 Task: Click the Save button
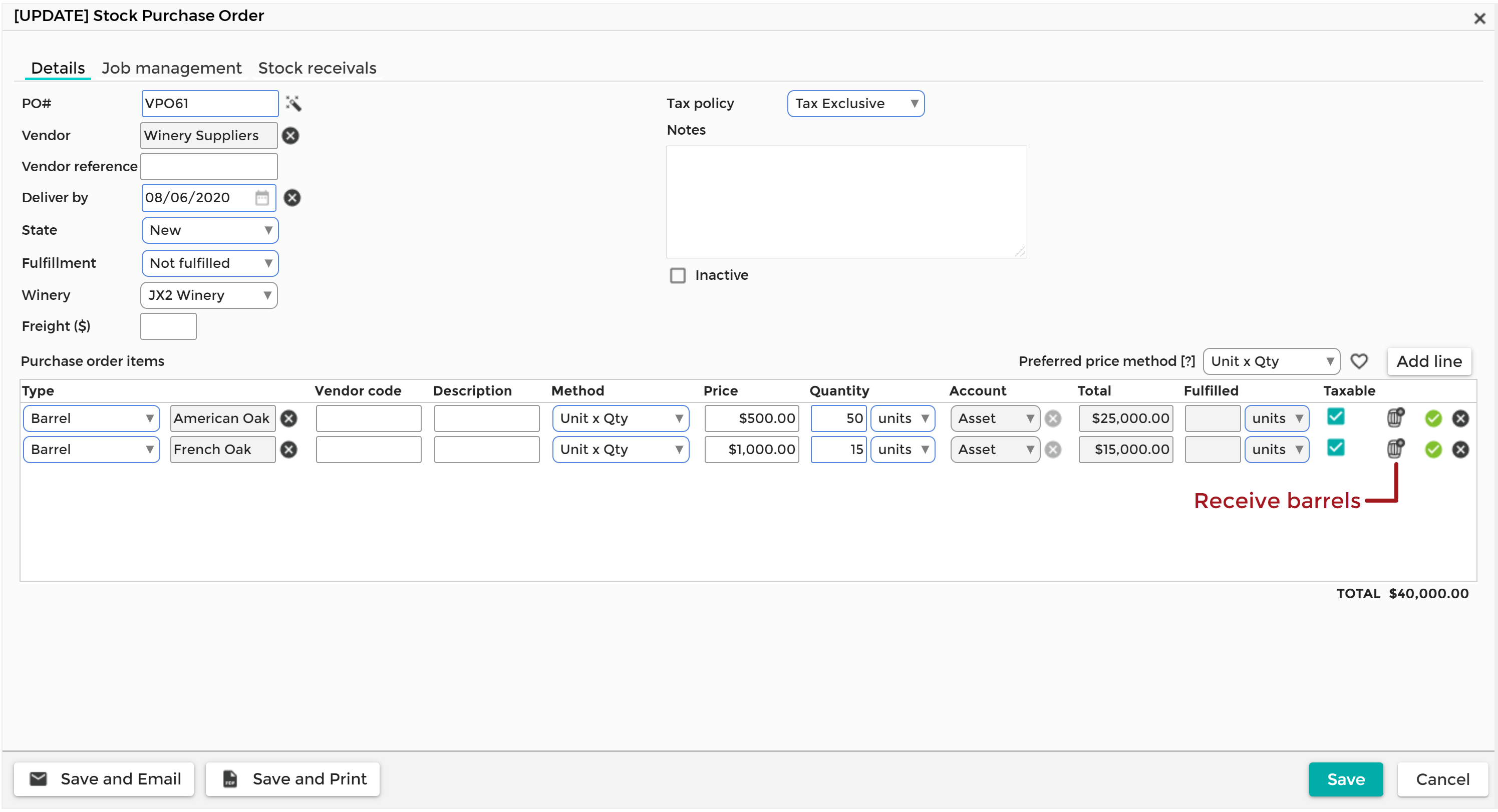point(1346,779)
